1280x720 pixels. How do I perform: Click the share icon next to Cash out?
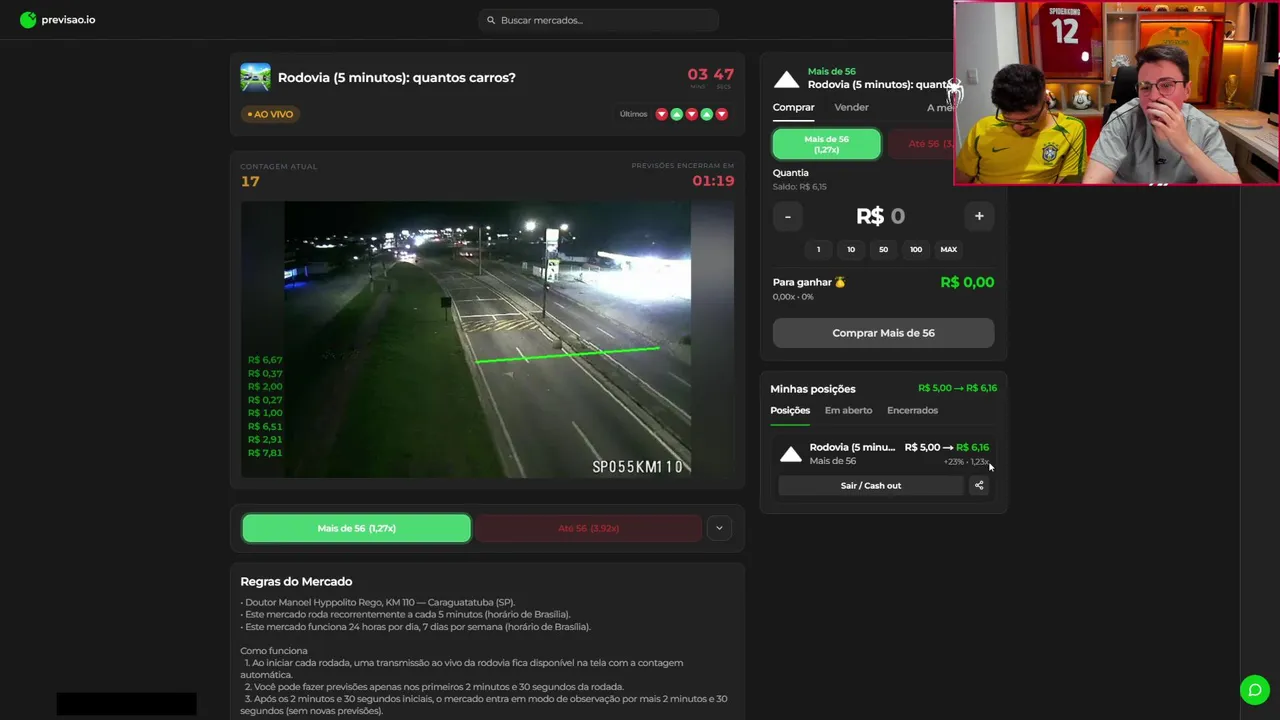click(x=979, y=486)
